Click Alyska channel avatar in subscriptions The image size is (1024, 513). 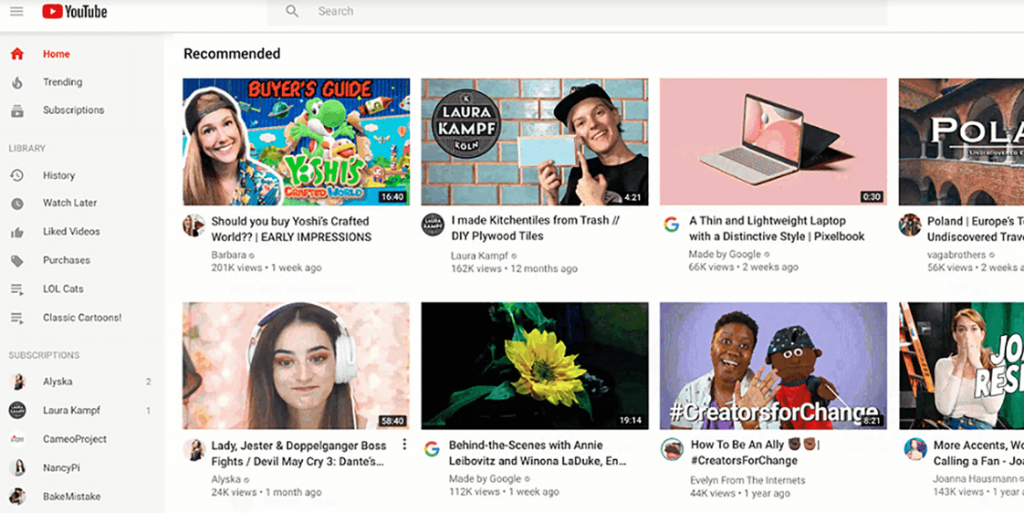(x=17, y=382)
